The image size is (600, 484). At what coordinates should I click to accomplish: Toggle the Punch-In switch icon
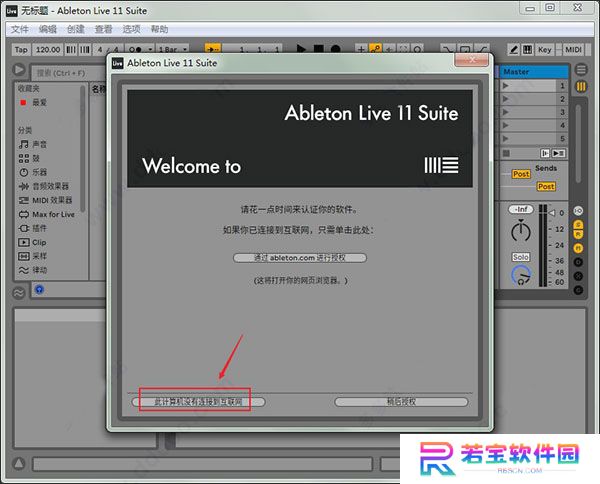(x=447, y=49)
